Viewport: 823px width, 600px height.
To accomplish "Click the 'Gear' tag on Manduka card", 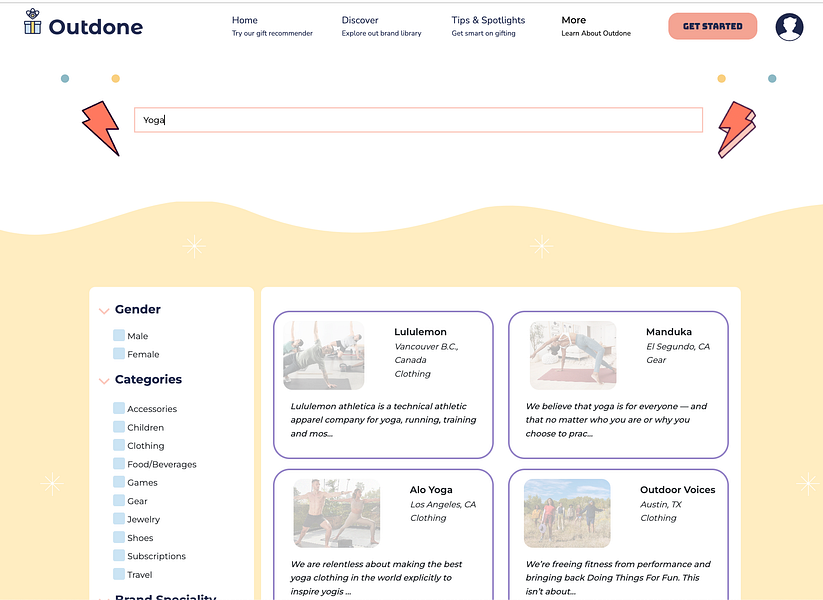I will pyautogui.click(x=656, y=360).
